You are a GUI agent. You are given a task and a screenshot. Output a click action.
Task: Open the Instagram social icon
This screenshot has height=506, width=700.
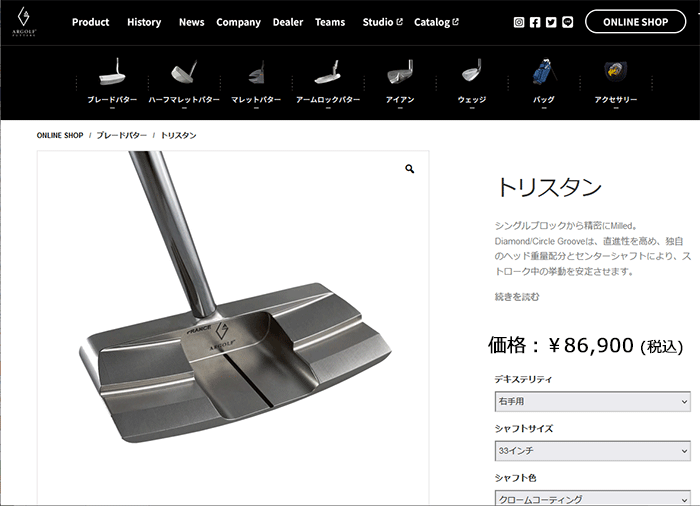click(519, 22)
